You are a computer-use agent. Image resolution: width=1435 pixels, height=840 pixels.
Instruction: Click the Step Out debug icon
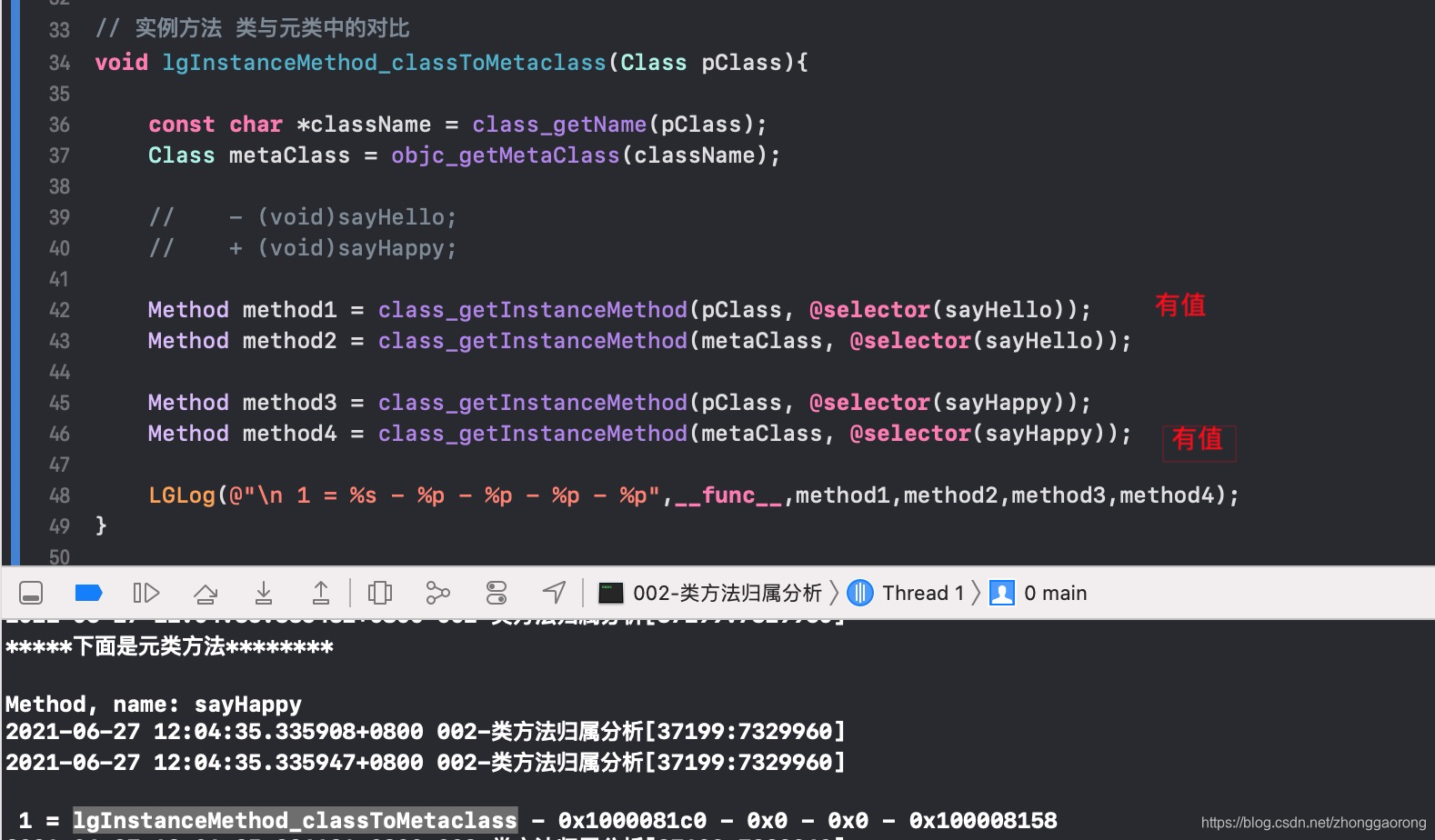pos(321,594)
